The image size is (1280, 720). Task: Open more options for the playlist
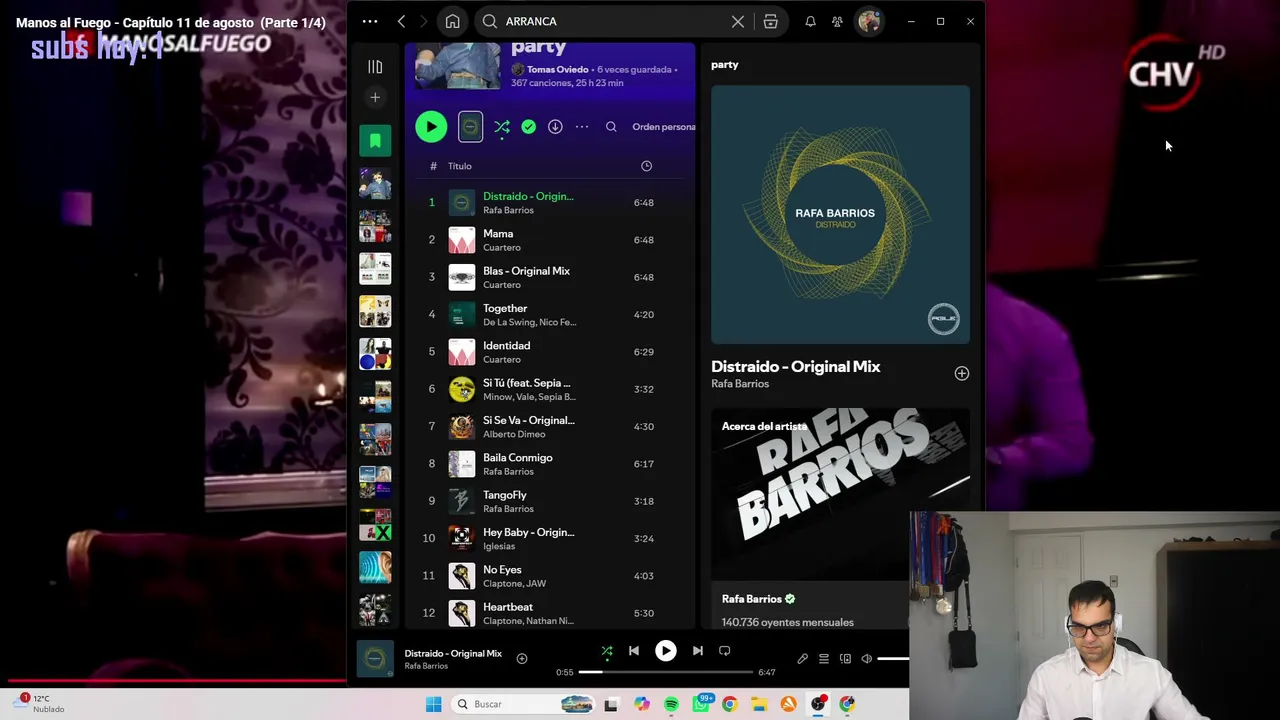pyautogui.click(x=582, y=127)
